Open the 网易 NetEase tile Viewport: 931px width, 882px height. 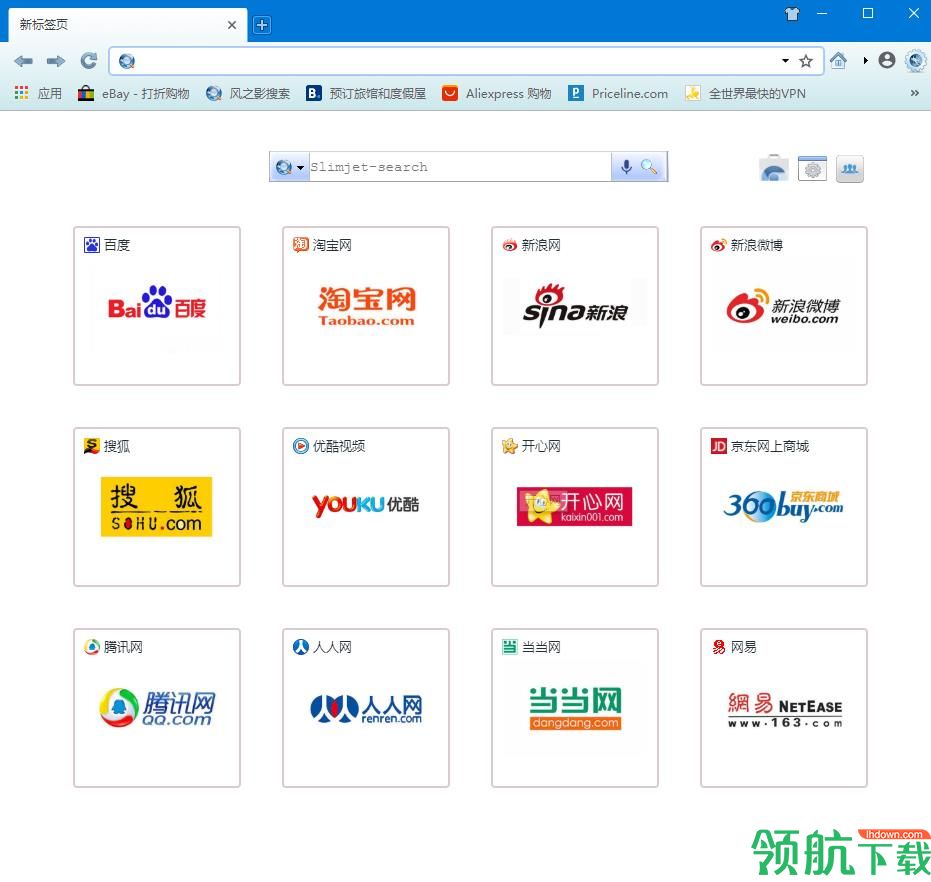(784, 708)
